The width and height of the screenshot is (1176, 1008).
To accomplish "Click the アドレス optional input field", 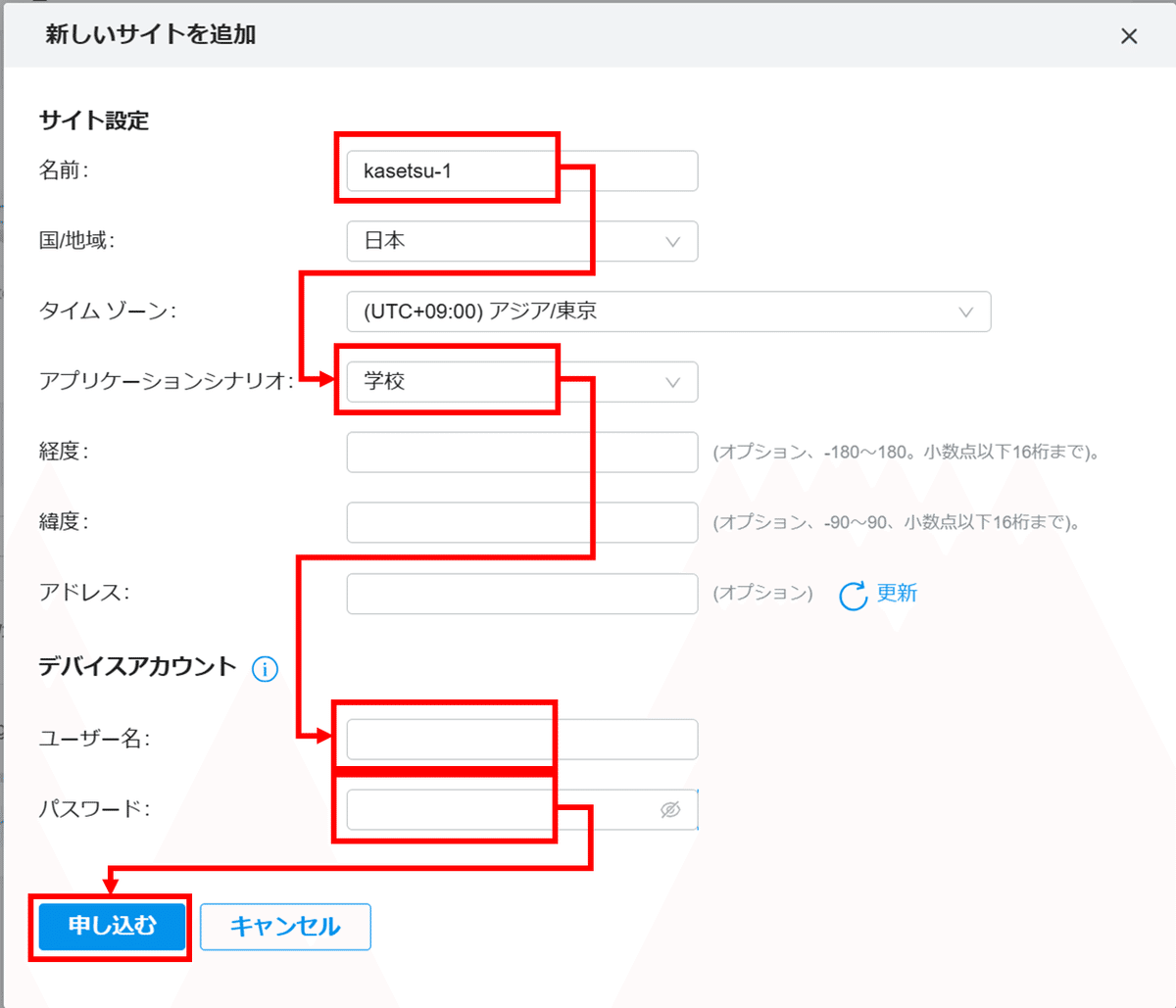I will (521, 593).
